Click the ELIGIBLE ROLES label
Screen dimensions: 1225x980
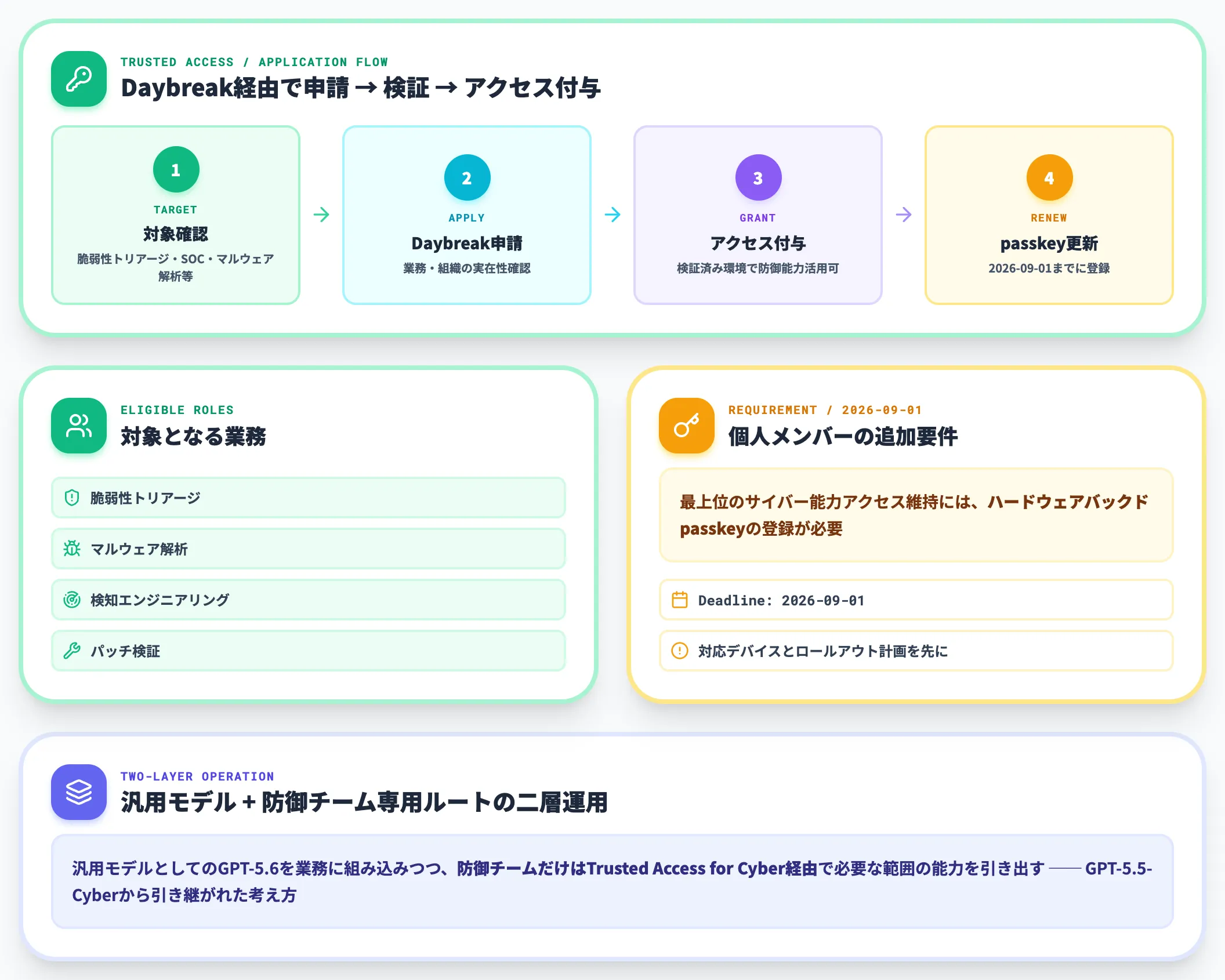[177, 410]
